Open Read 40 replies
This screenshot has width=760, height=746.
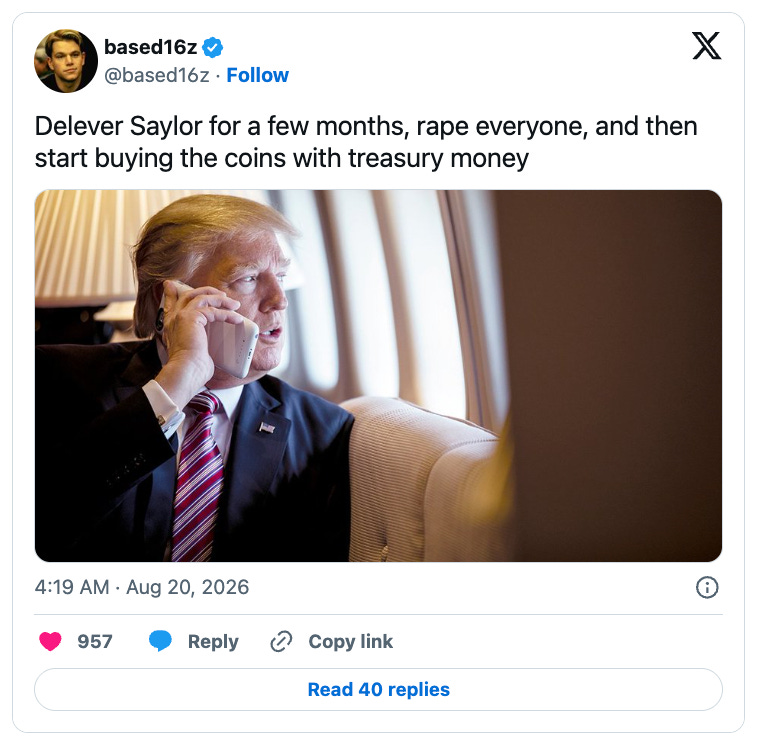pos(379,689)
